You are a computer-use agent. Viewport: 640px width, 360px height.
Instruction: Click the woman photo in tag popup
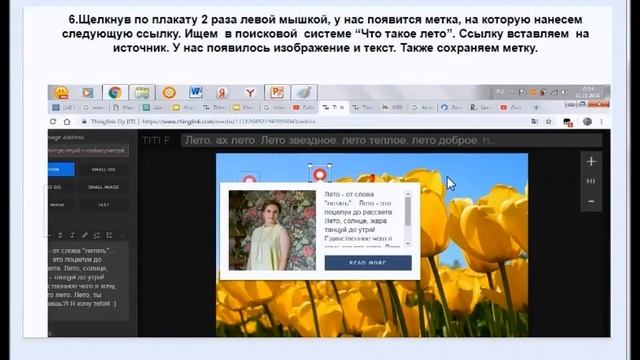(272, 230)
